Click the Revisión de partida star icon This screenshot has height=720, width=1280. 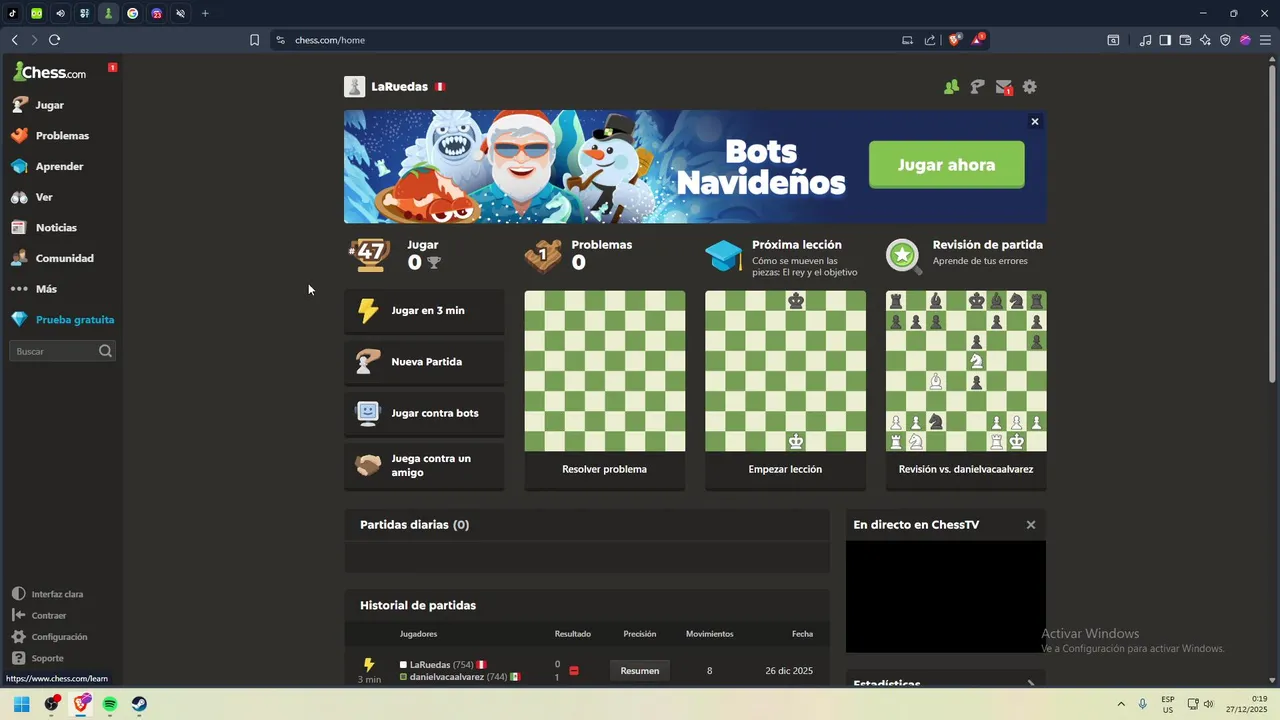pos(904,256)
